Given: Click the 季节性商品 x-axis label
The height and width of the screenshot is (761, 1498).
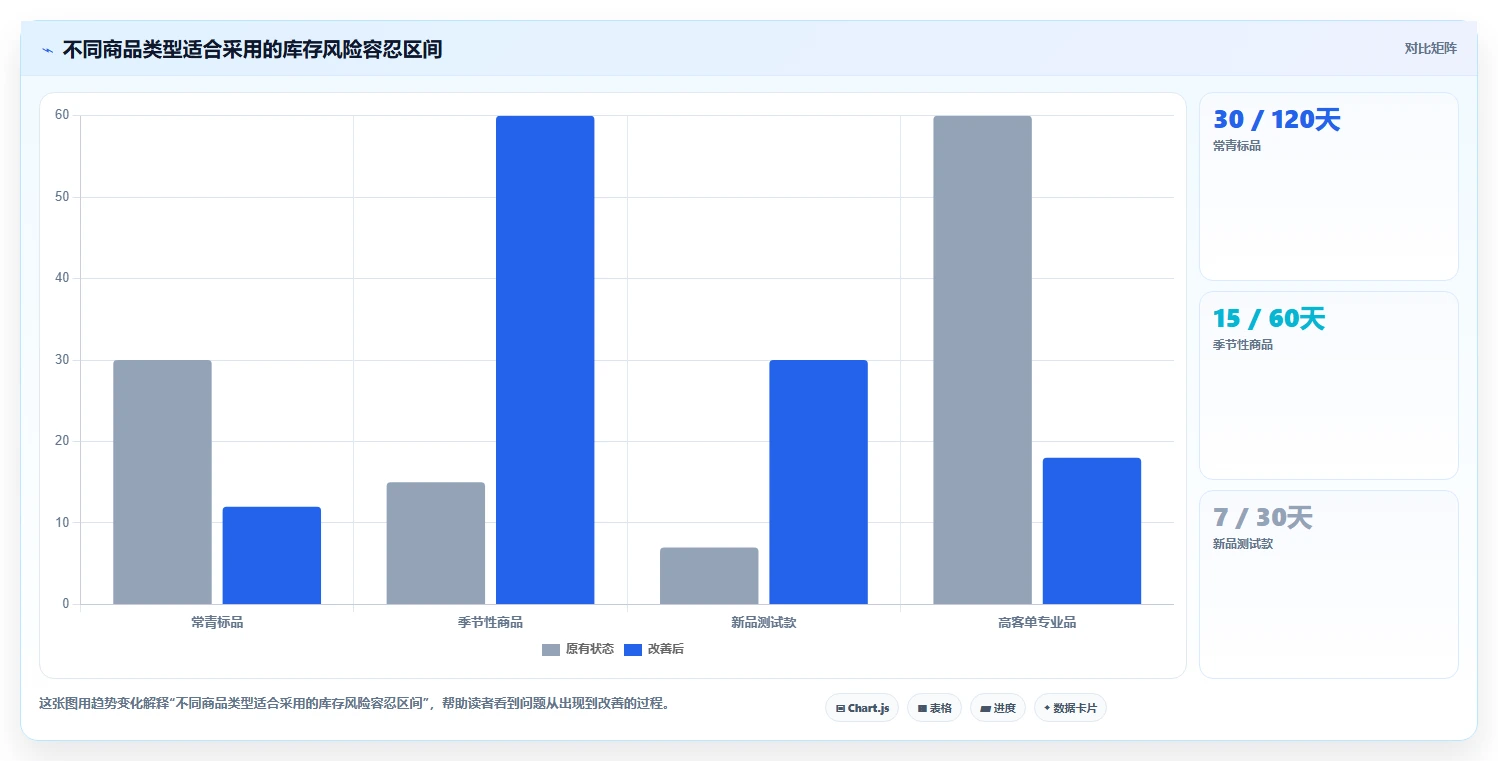Looking at the screenshot, I should (490, 622).
